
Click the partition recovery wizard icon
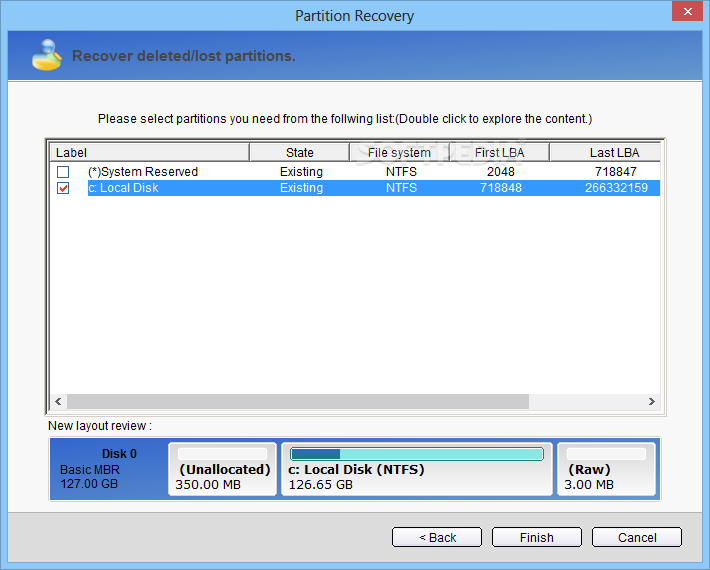tap(47, 56)
